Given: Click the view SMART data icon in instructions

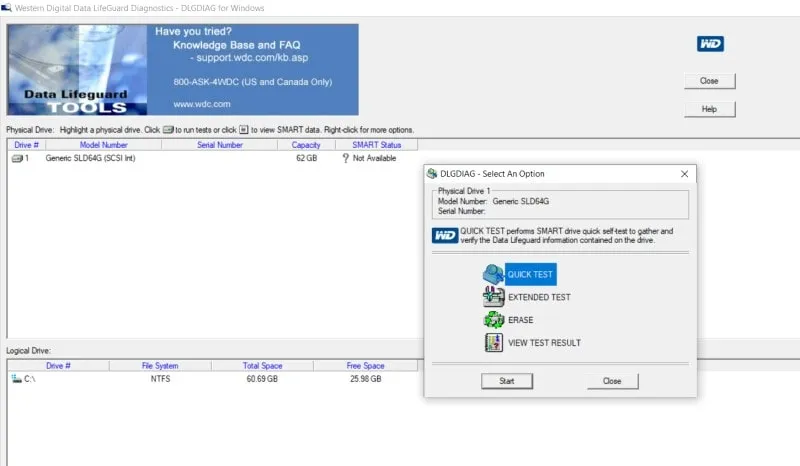Looking at the screenshot, I should click(x=243, y=130).
